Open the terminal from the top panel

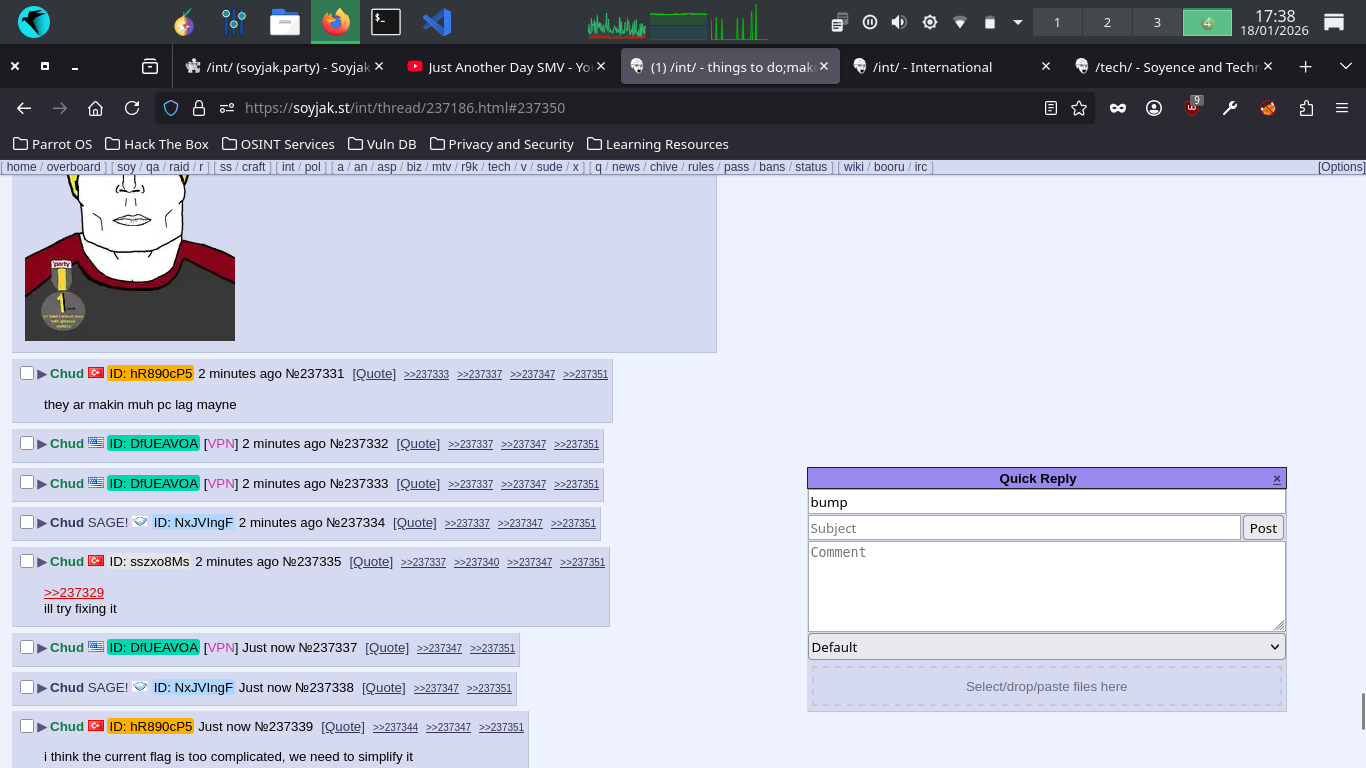(x=386, y=22)
